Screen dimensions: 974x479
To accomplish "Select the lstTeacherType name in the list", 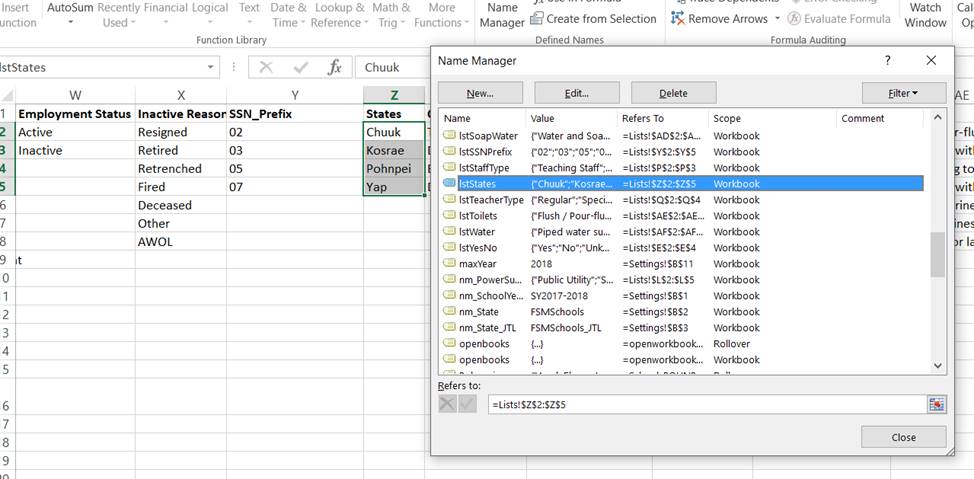I will (491, 200).
